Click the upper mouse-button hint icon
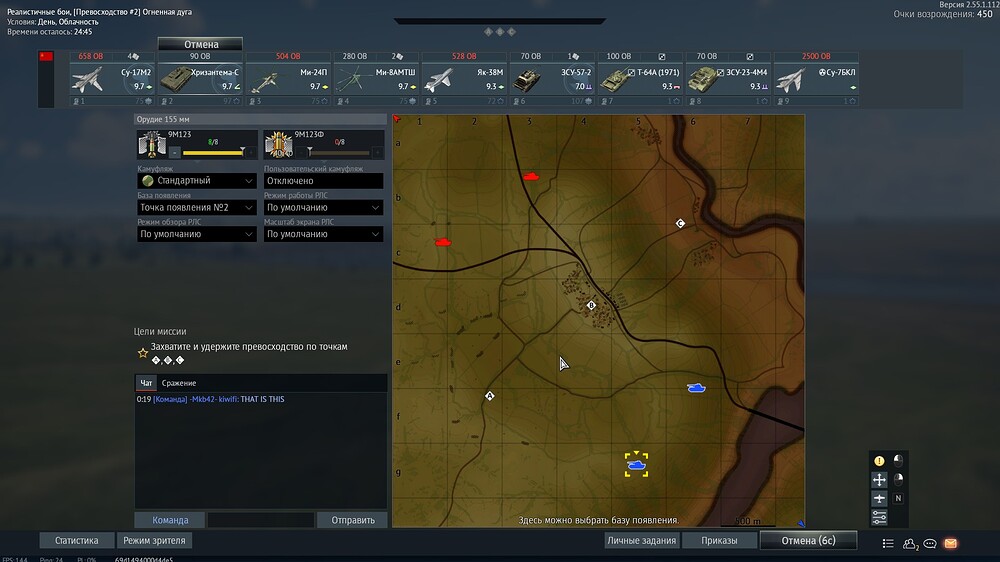 click(x=898, y=460)
